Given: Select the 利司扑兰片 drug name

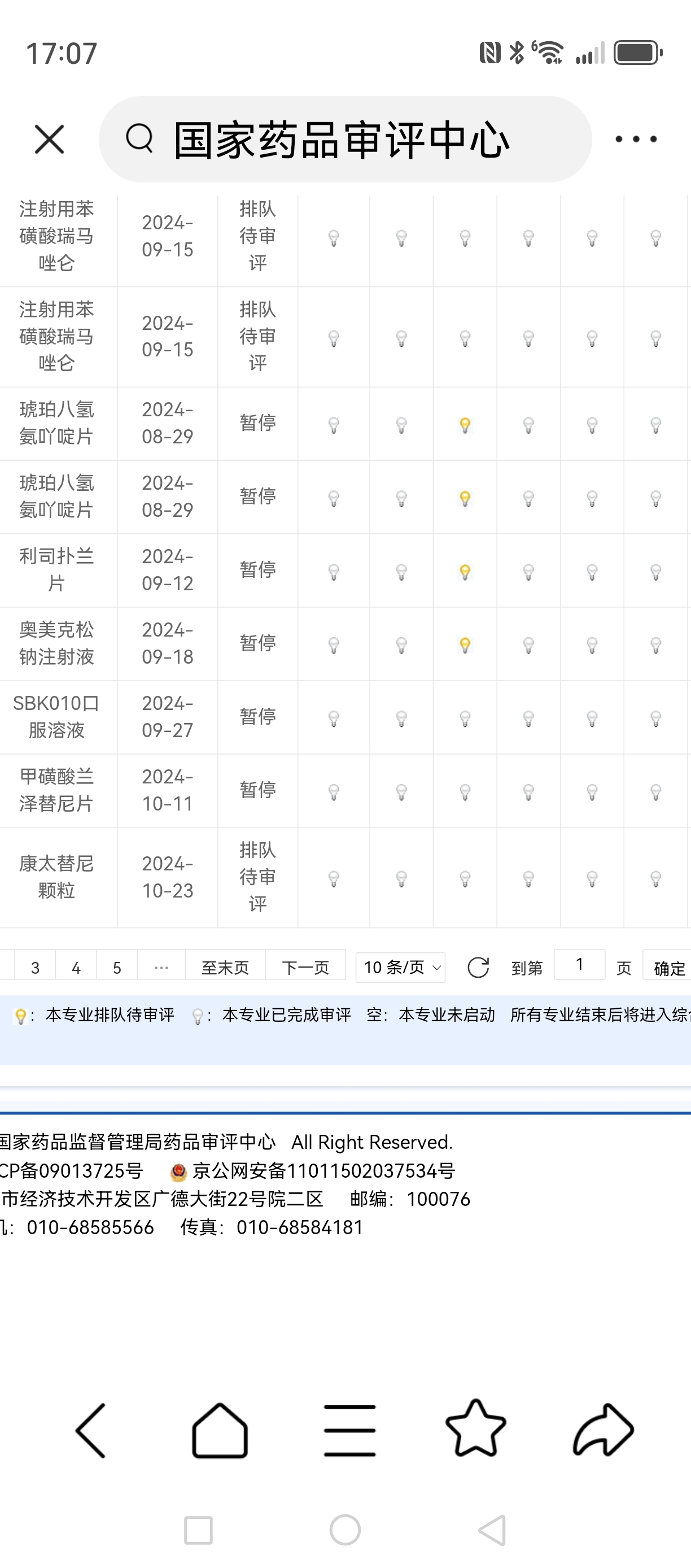Looking at the screenshot, I should point(56,570).
